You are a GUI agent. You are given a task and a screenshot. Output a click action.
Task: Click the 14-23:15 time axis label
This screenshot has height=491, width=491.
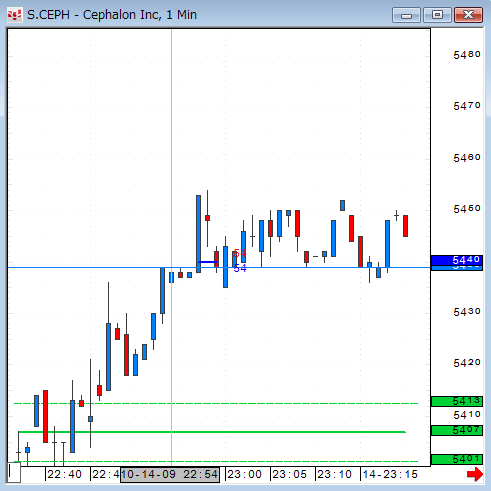390,474
